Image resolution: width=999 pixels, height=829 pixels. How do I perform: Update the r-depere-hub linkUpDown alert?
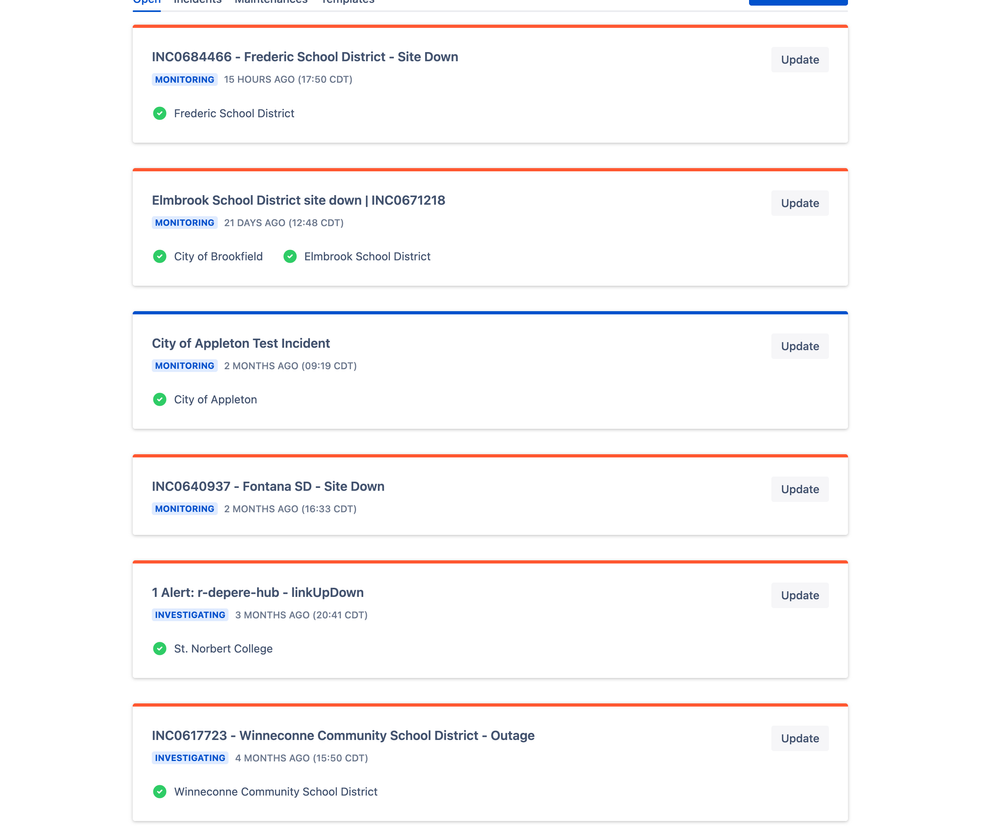point(799,595)
